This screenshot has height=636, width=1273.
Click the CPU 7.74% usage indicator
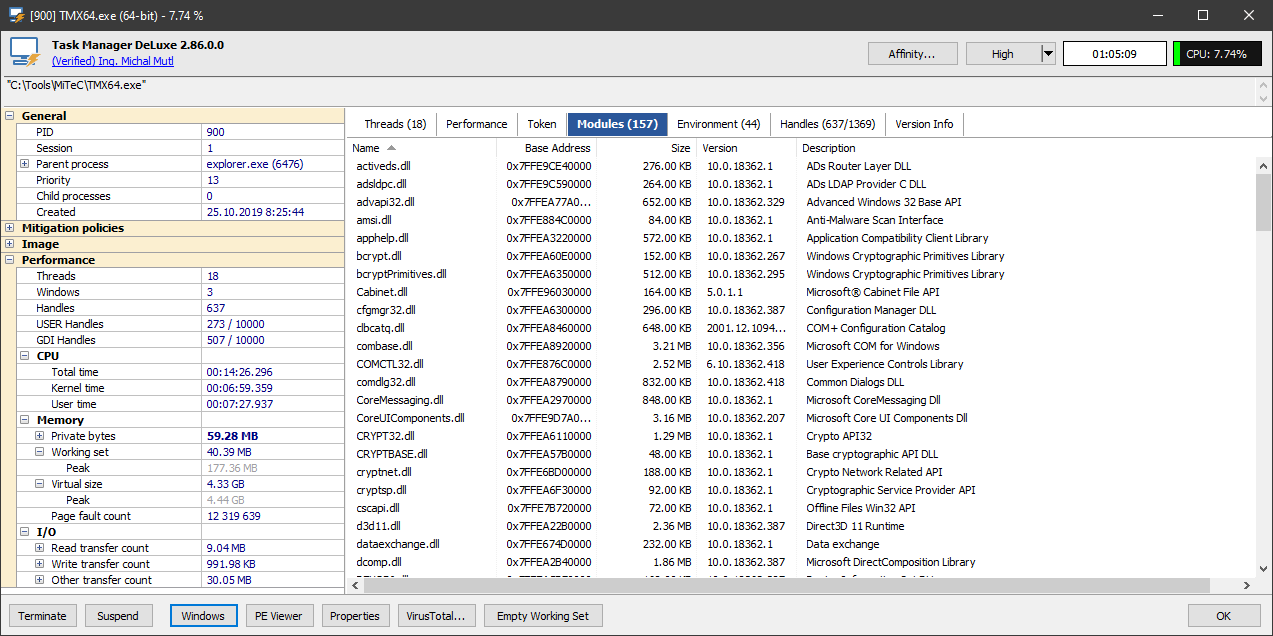tap(1217, 54)
